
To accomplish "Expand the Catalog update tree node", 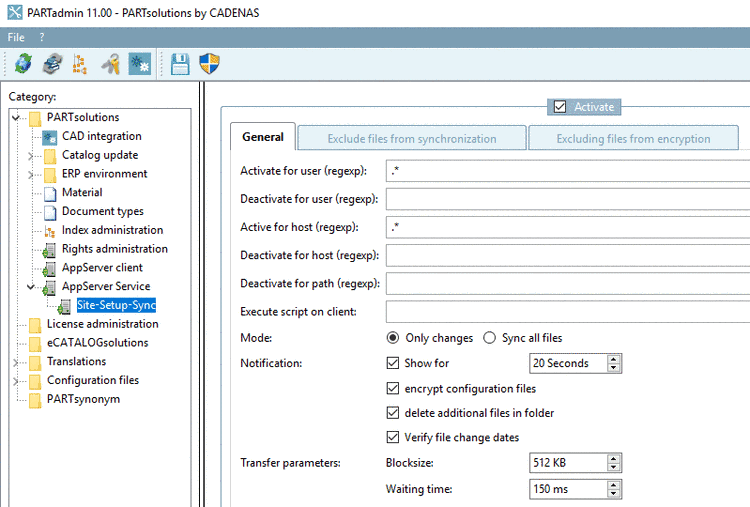I will pos(31,155).
